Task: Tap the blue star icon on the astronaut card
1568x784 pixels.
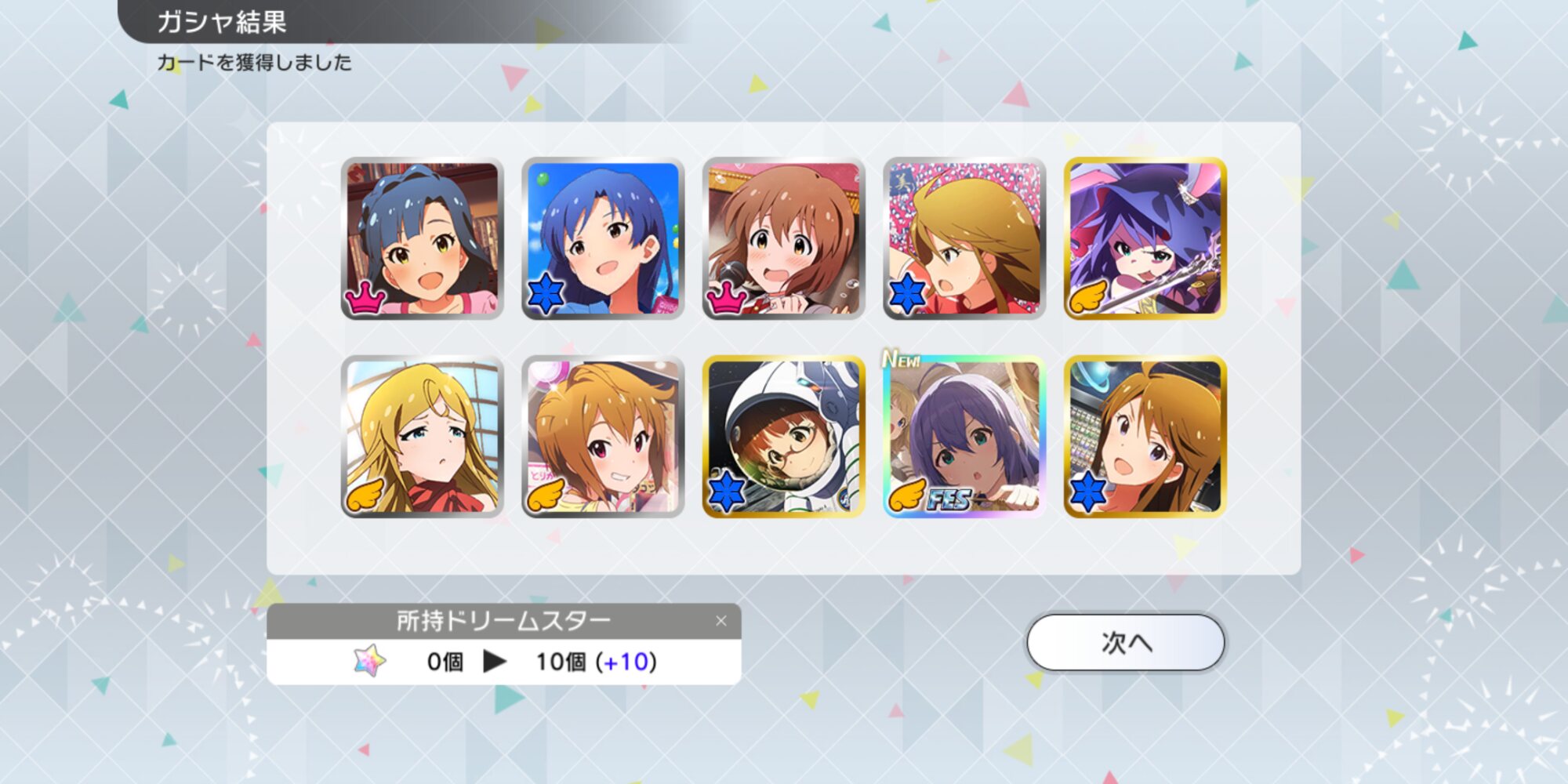Action: click(x=727, y=493)
